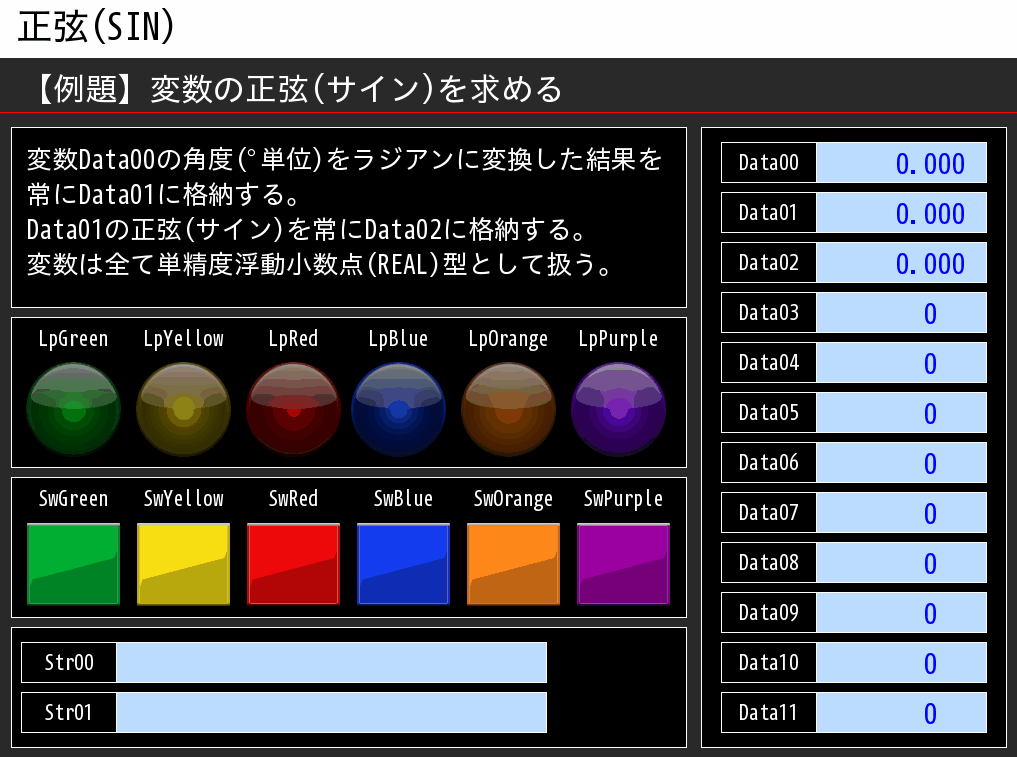The height and width of the screenshot is (757, 1017).
Task: Click the blue lamp LpBlue
Action: click(398, 409)
